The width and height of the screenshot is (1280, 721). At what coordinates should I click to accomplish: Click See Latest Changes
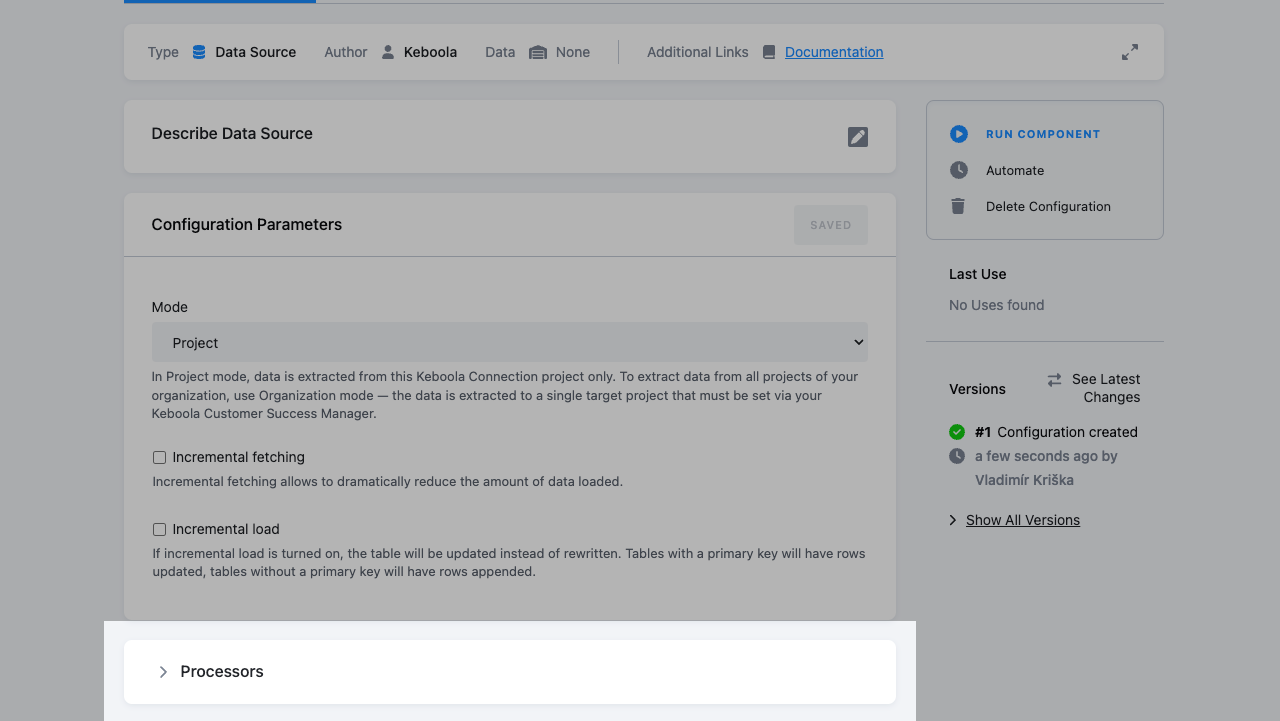[1100, 388]
